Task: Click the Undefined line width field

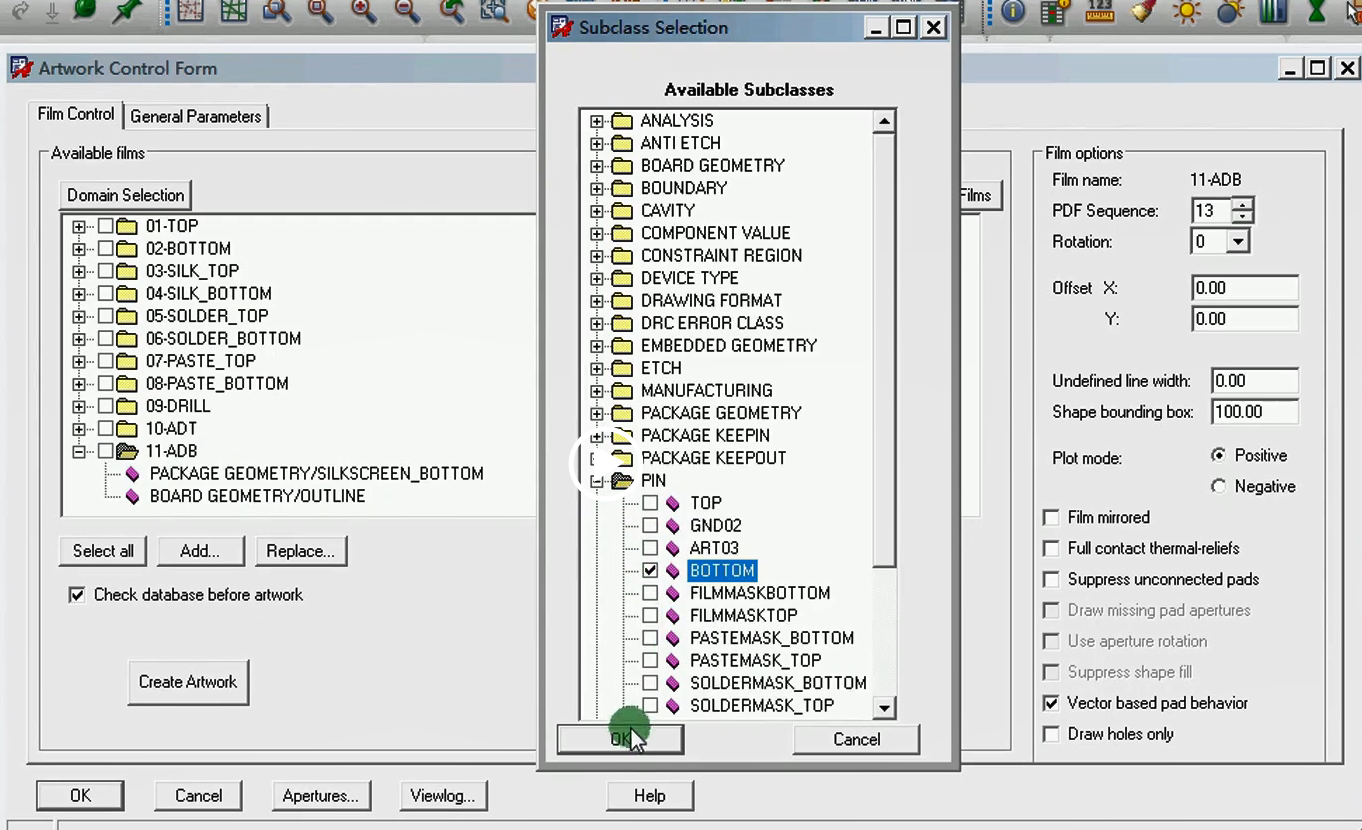Action: click(1255, 381)
